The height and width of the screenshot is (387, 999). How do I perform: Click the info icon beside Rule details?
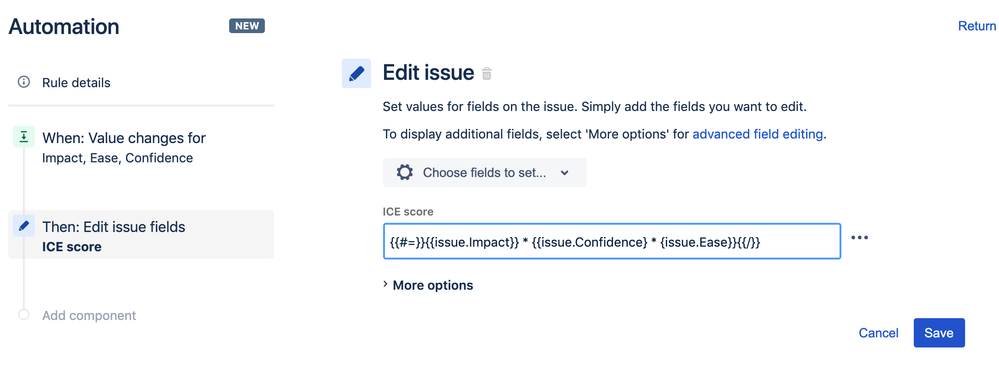point(24,82)
